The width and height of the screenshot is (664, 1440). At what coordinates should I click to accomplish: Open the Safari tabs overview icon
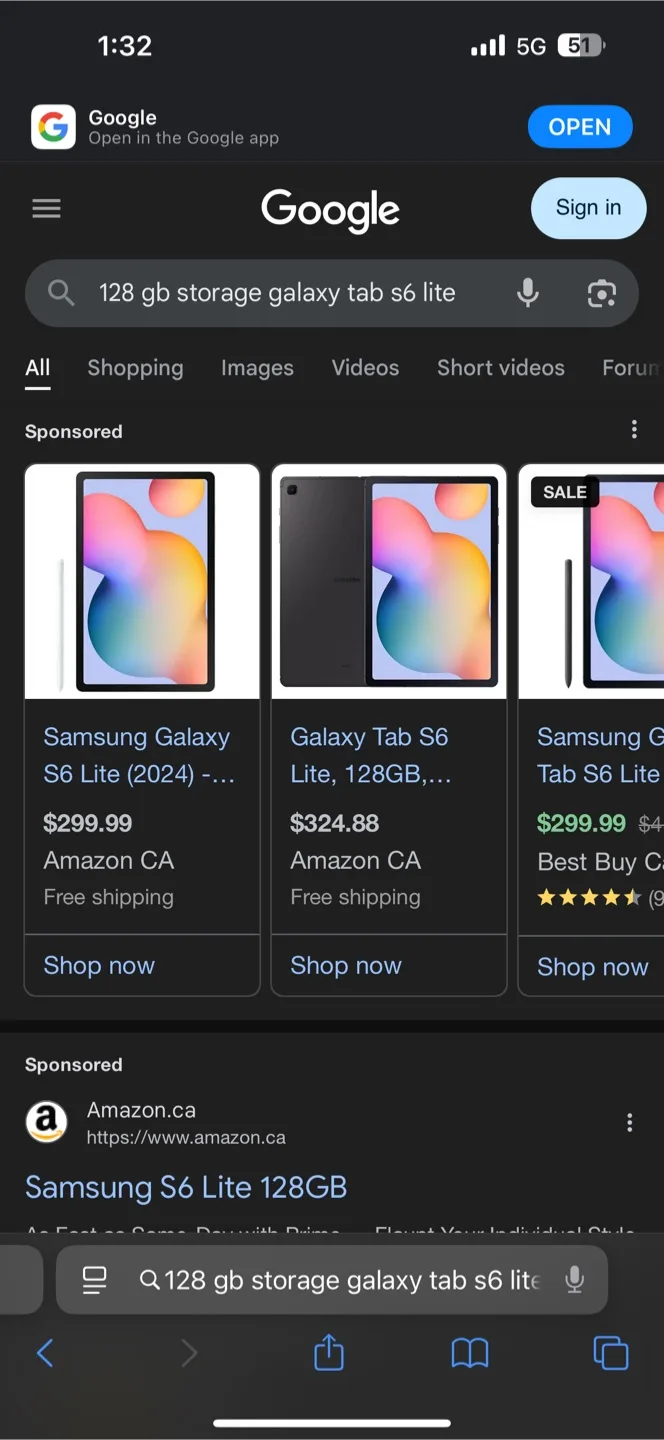611,1353
